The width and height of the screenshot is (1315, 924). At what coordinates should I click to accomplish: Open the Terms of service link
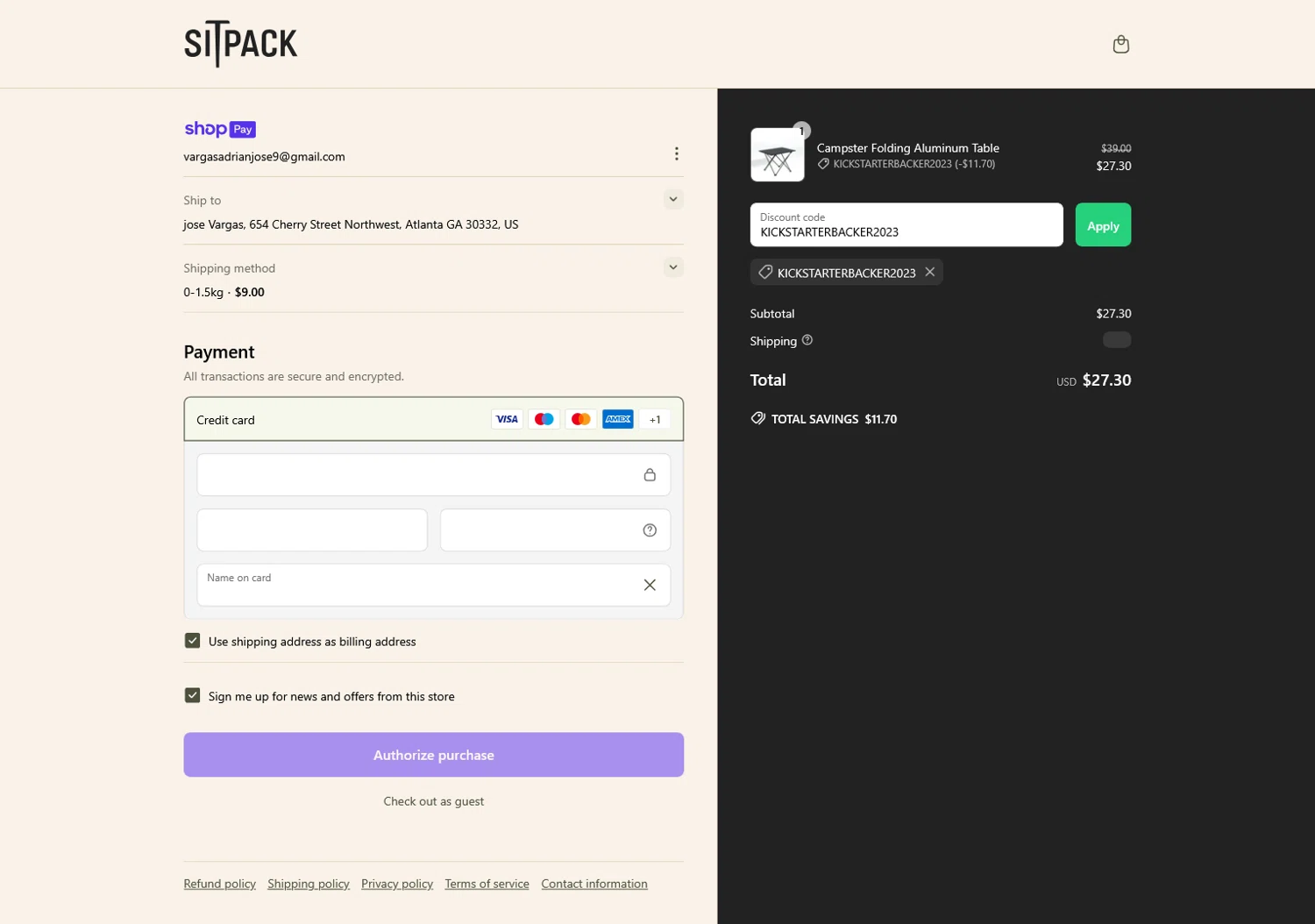487,884
